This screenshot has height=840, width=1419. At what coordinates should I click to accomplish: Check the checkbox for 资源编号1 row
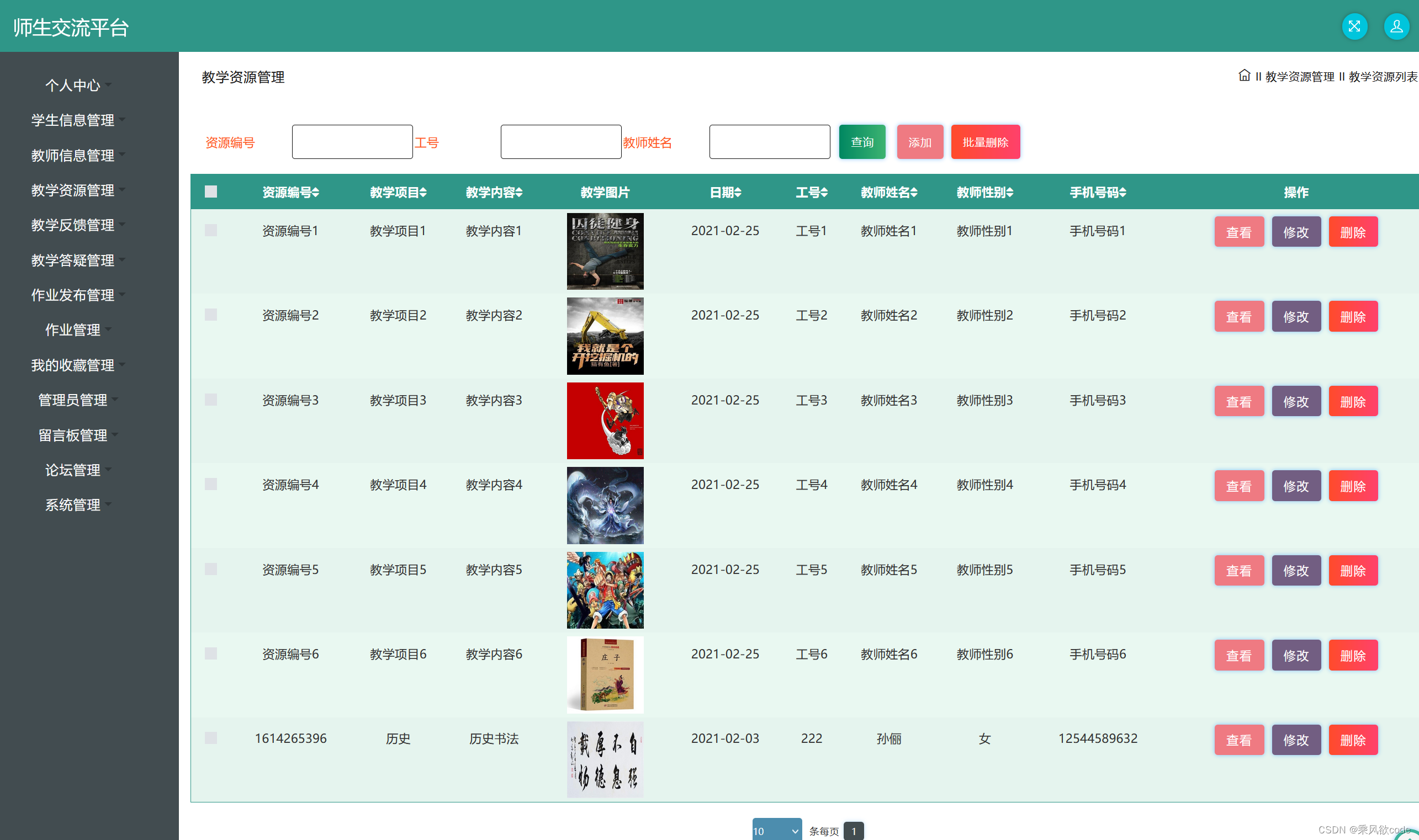[x=211, y=230]
